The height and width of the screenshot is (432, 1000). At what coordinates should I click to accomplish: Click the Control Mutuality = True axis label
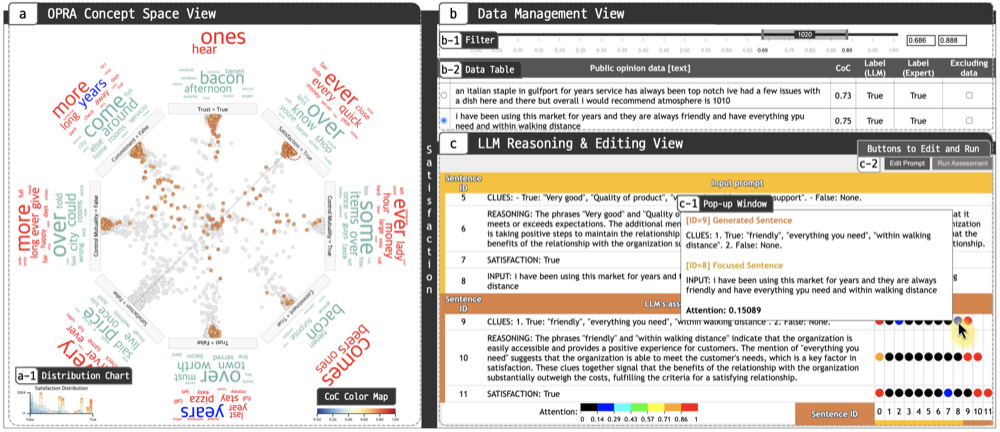point(330,224)
